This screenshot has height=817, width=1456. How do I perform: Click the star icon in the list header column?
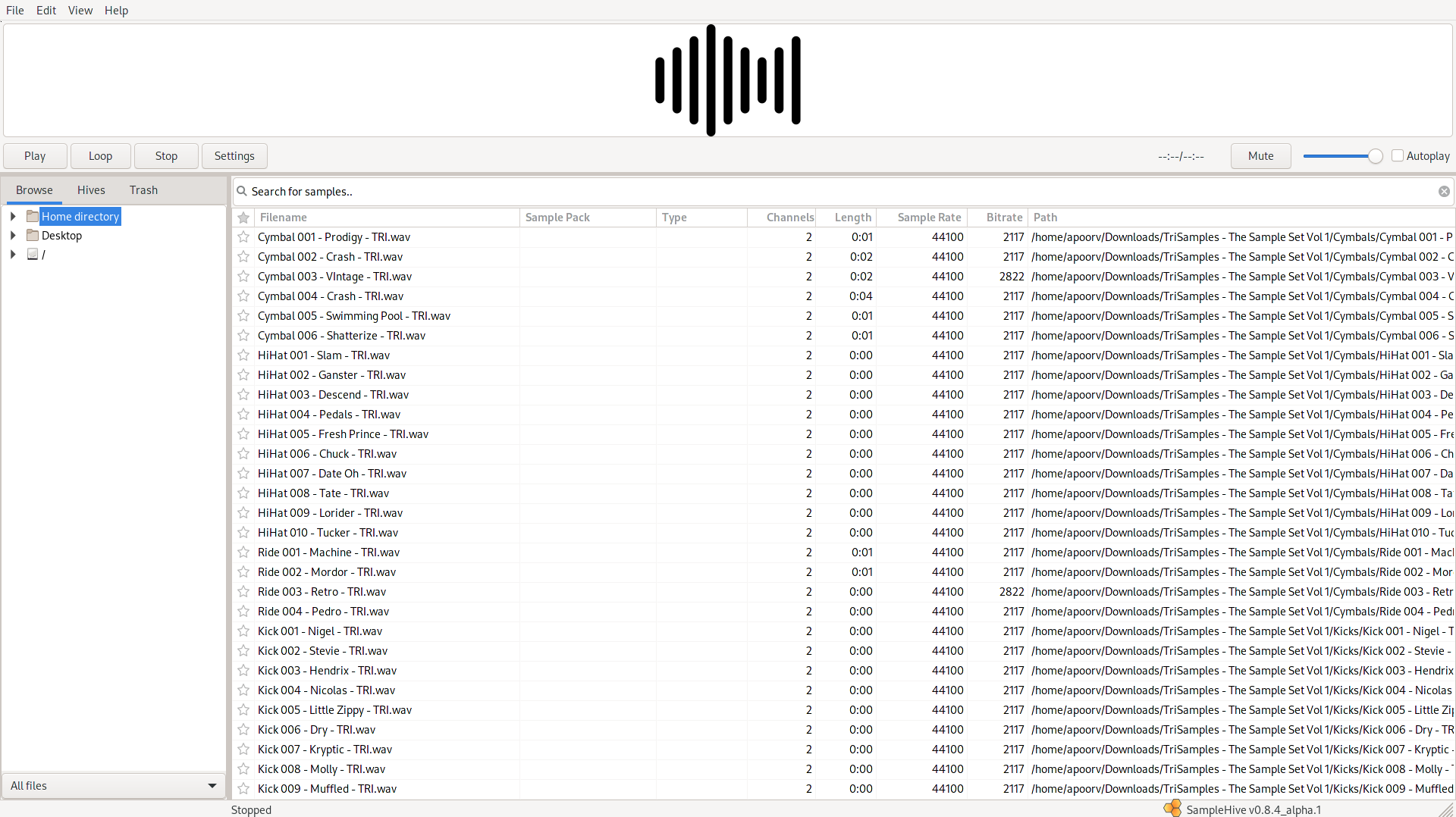coord(243,218)
